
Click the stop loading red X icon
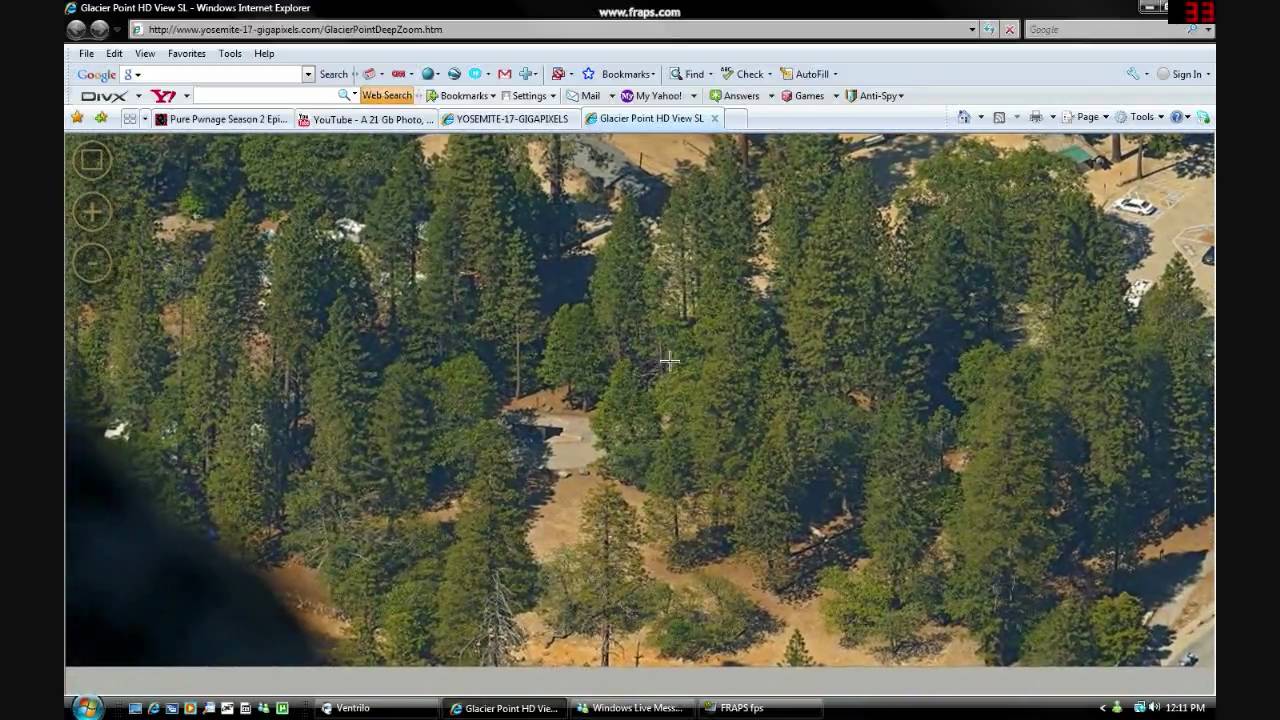(x=1010, y=29)
